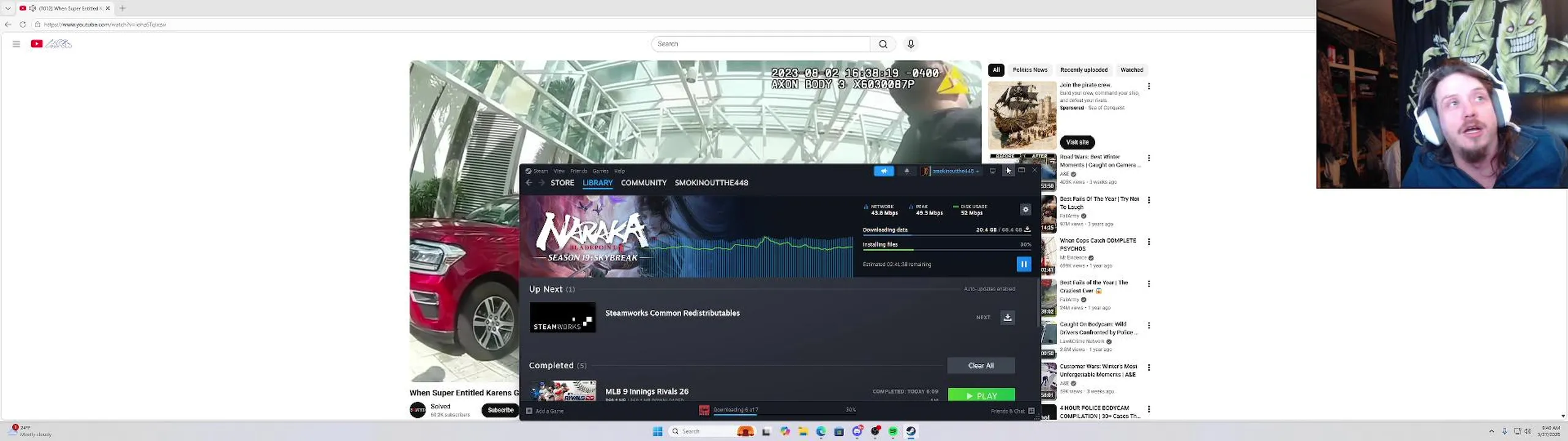The height and width of the screenshot is (441, 1568).
Task: Click Downloading 6 of 7 footer progress bar
Action: (x=784, y=415)
